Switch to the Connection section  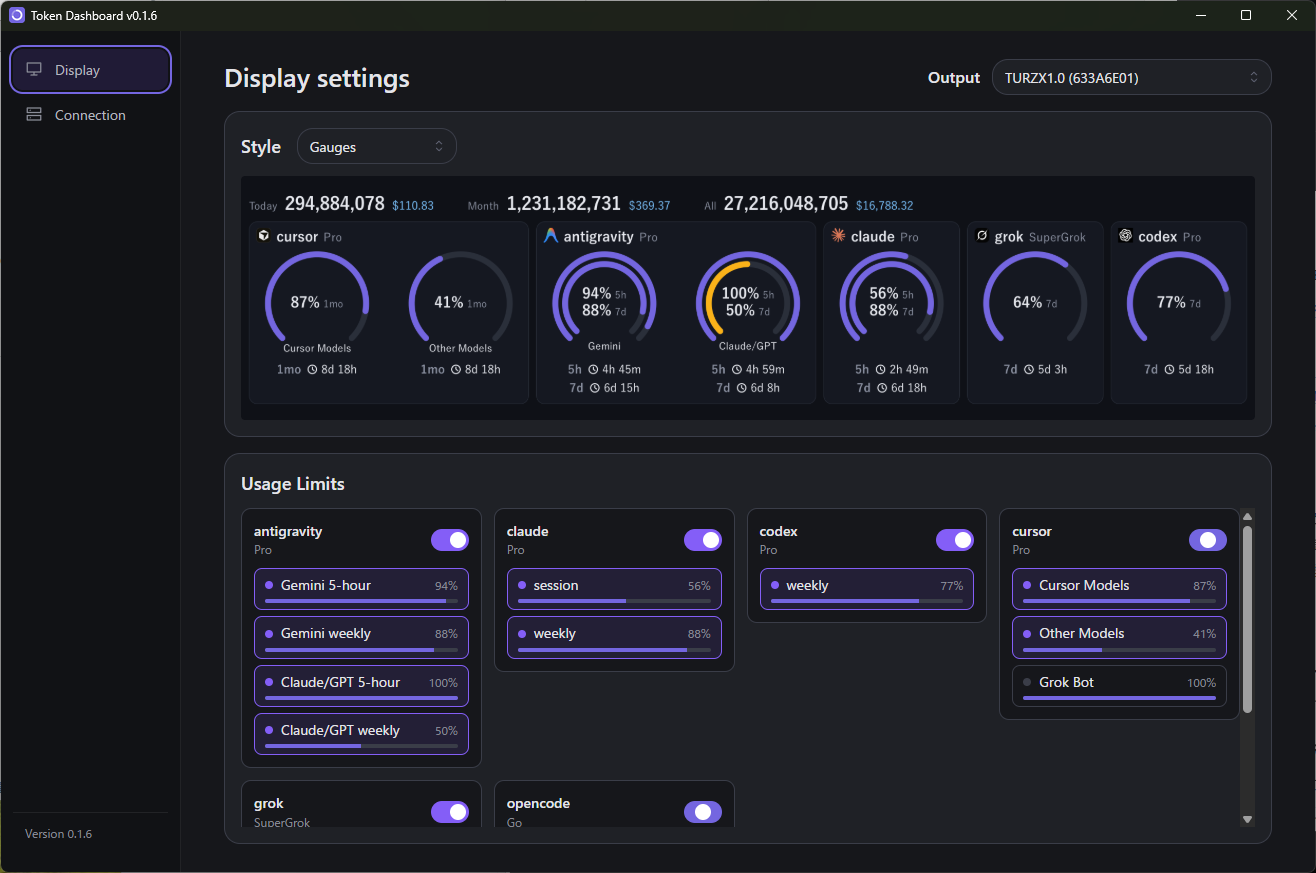click(x=91, y=115)
